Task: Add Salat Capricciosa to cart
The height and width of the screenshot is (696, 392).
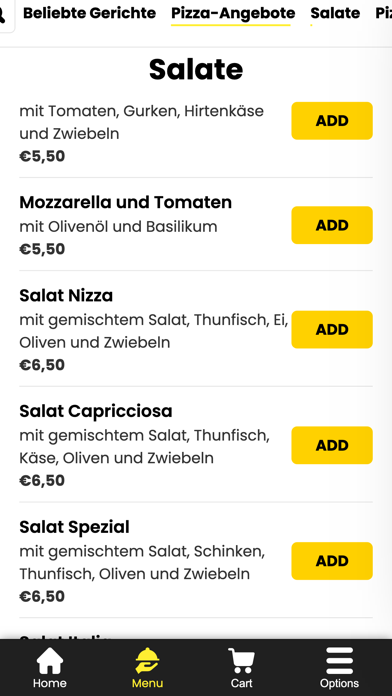Action: click(x=332, y=445)
